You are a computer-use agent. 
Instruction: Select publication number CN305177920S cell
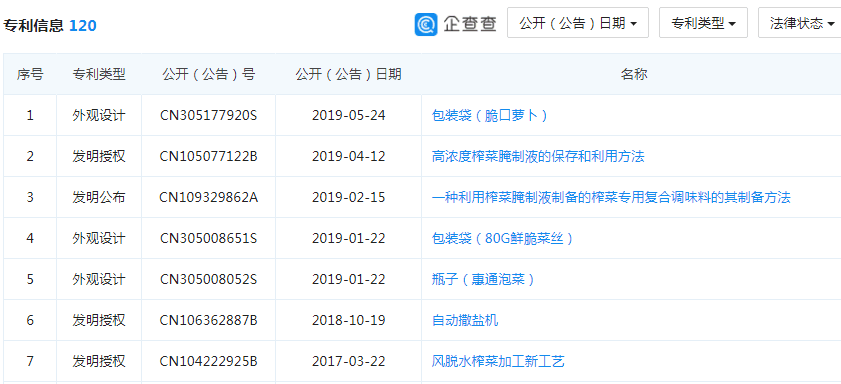(x=209, y=115)
